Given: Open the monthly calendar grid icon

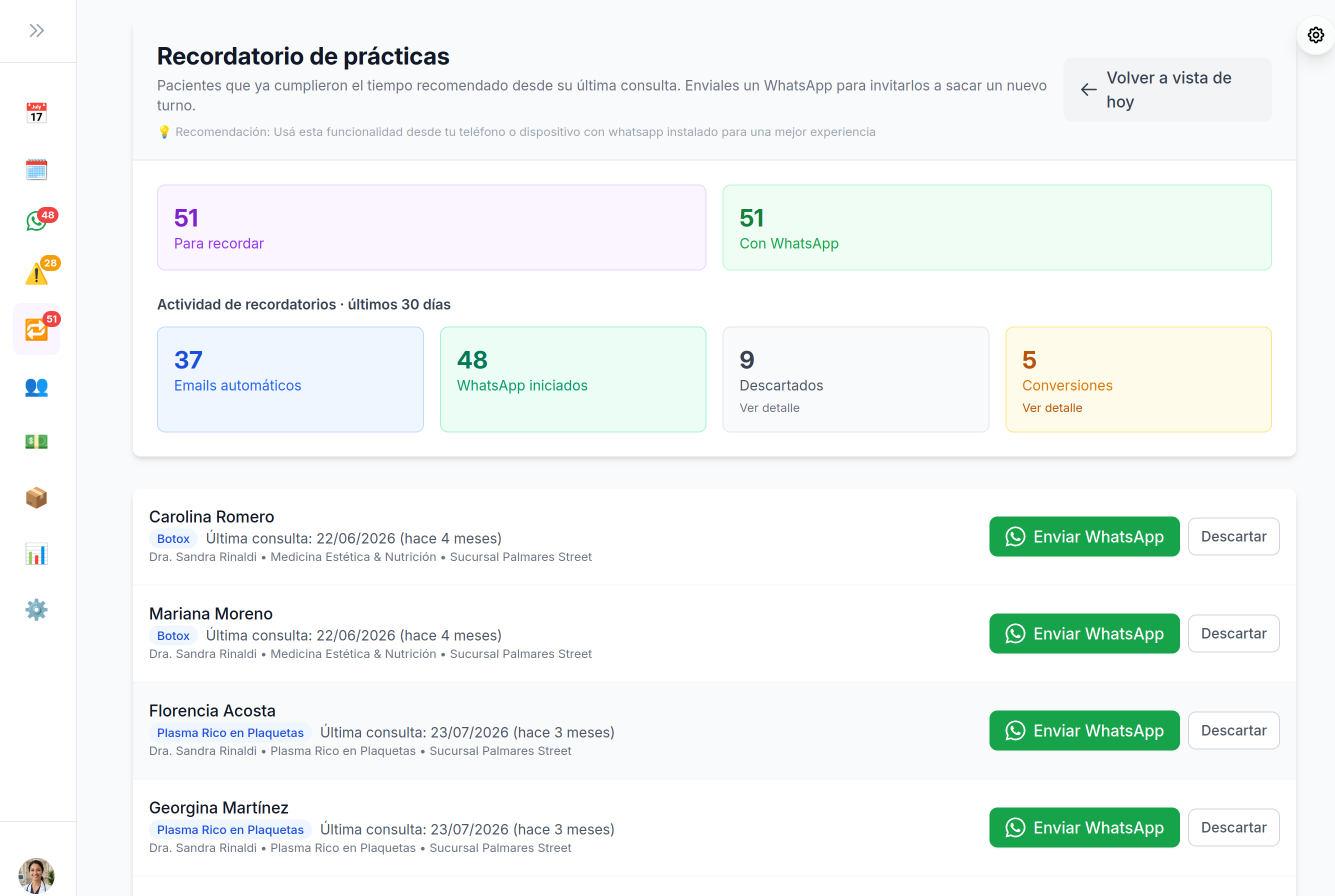Looking at the screenshot, I should pyautogui.click(x=36, y=169).
